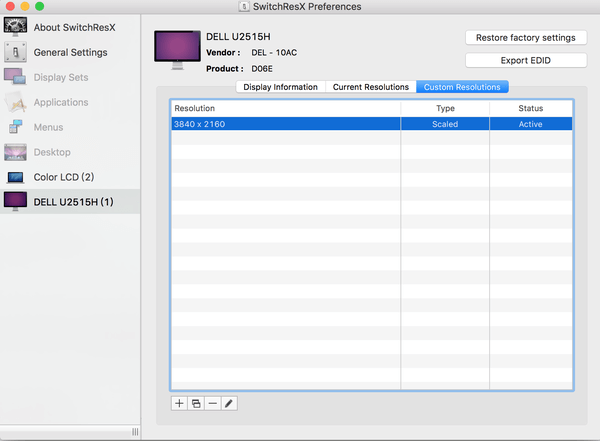Screen dimensions: 600x441
Task: Select DELL U2515H (1) monitor icon
Action: tap(15, 201)
